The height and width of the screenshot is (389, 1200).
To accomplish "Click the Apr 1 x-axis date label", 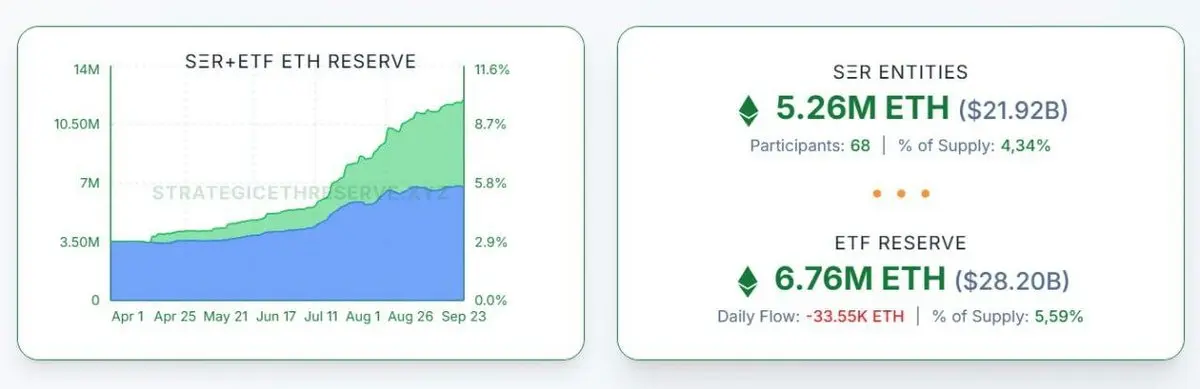I will coord(127,316).
